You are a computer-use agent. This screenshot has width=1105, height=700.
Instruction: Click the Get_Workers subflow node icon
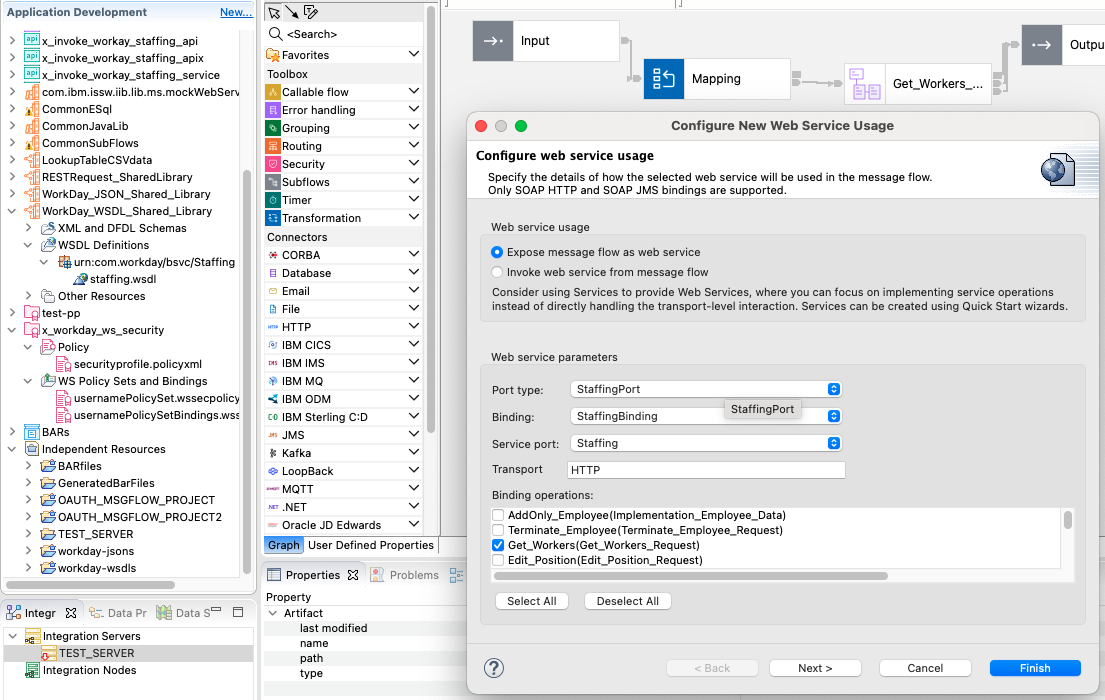(x=865, y=83)
